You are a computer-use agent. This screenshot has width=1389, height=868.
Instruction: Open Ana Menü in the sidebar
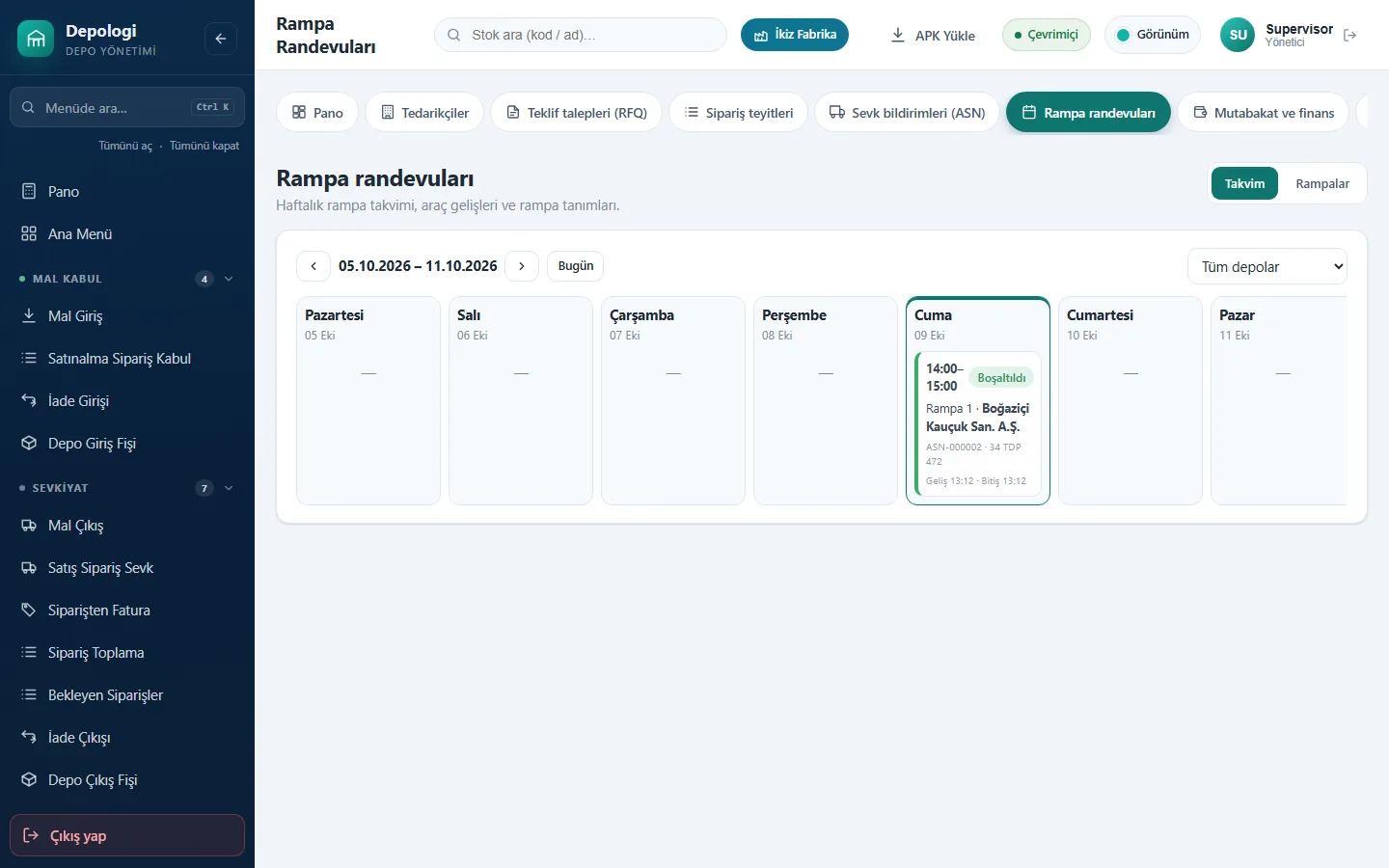(x=127, y=234)
